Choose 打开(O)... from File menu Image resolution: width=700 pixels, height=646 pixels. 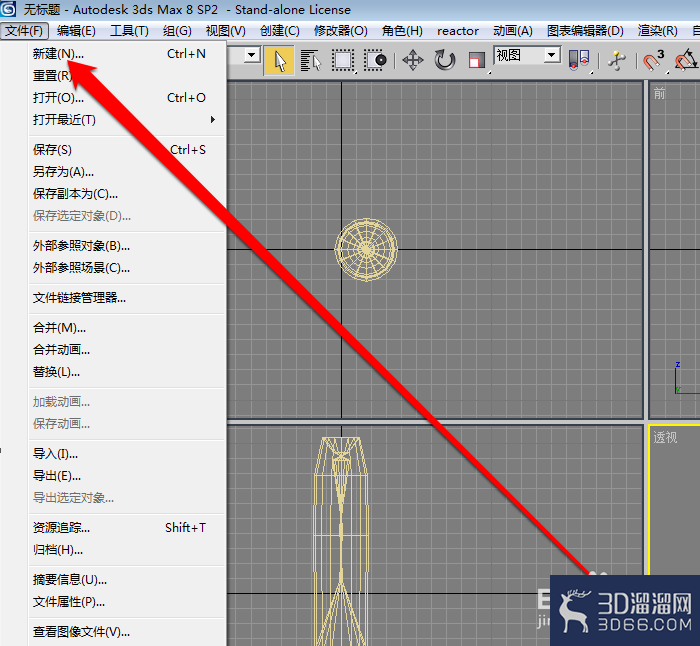[x=127, y=98]
